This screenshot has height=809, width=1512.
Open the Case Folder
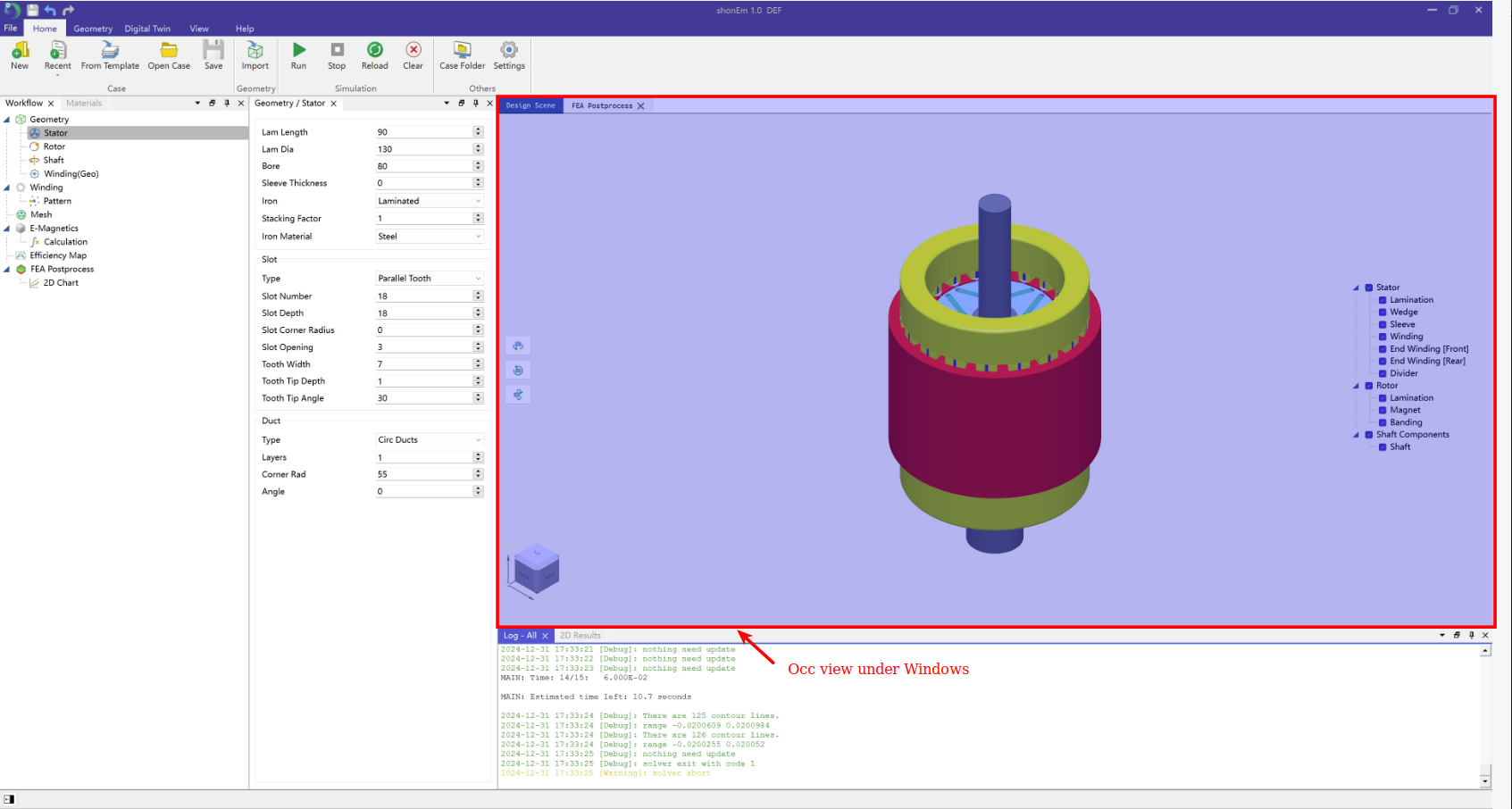(x=462, y=50)
